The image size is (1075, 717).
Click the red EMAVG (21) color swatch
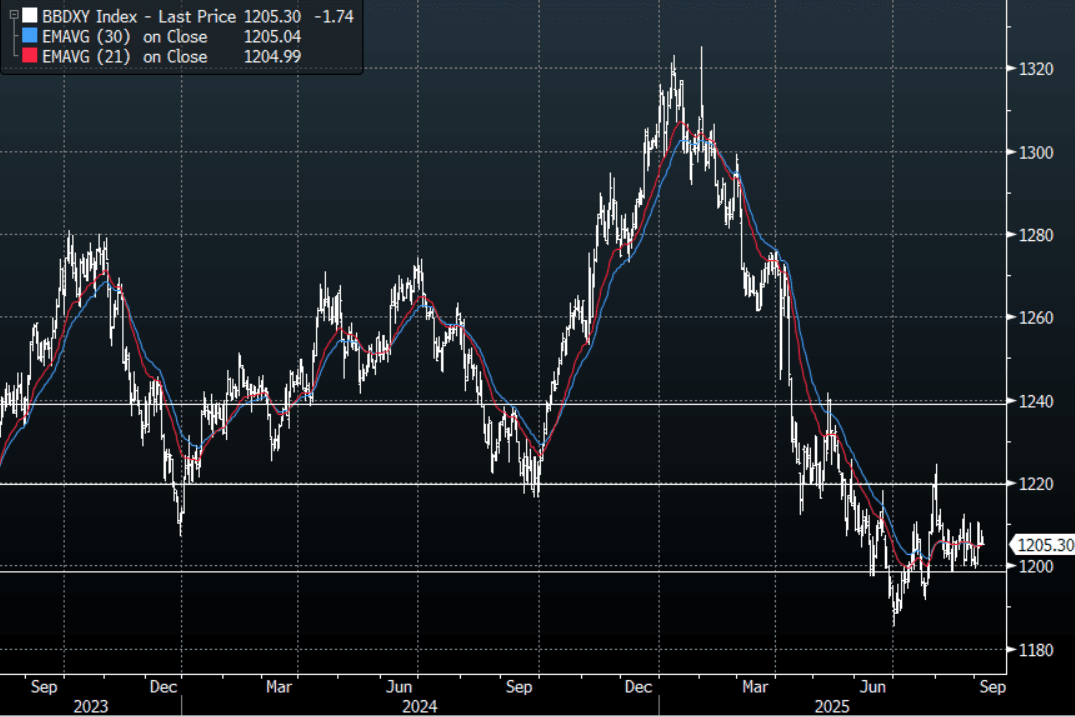[x=29, y=56]
